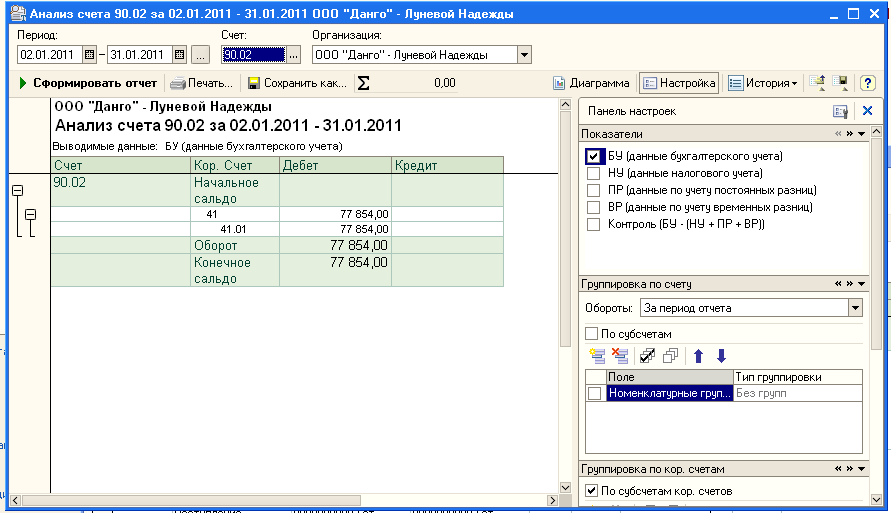Uncheck БУ (данные бухгалтерского учета)
Viewport: 891px width, 513px height.
[x=594, y=156]
